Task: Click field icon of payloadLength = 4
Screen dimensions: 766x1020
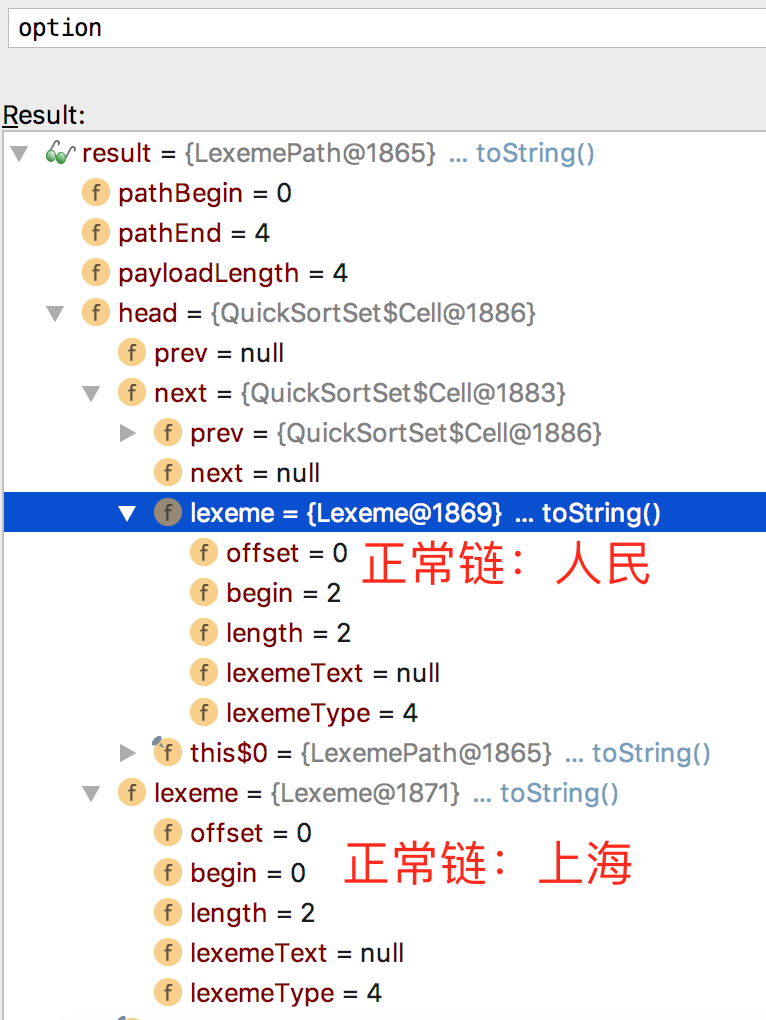Action: point(96,273)
